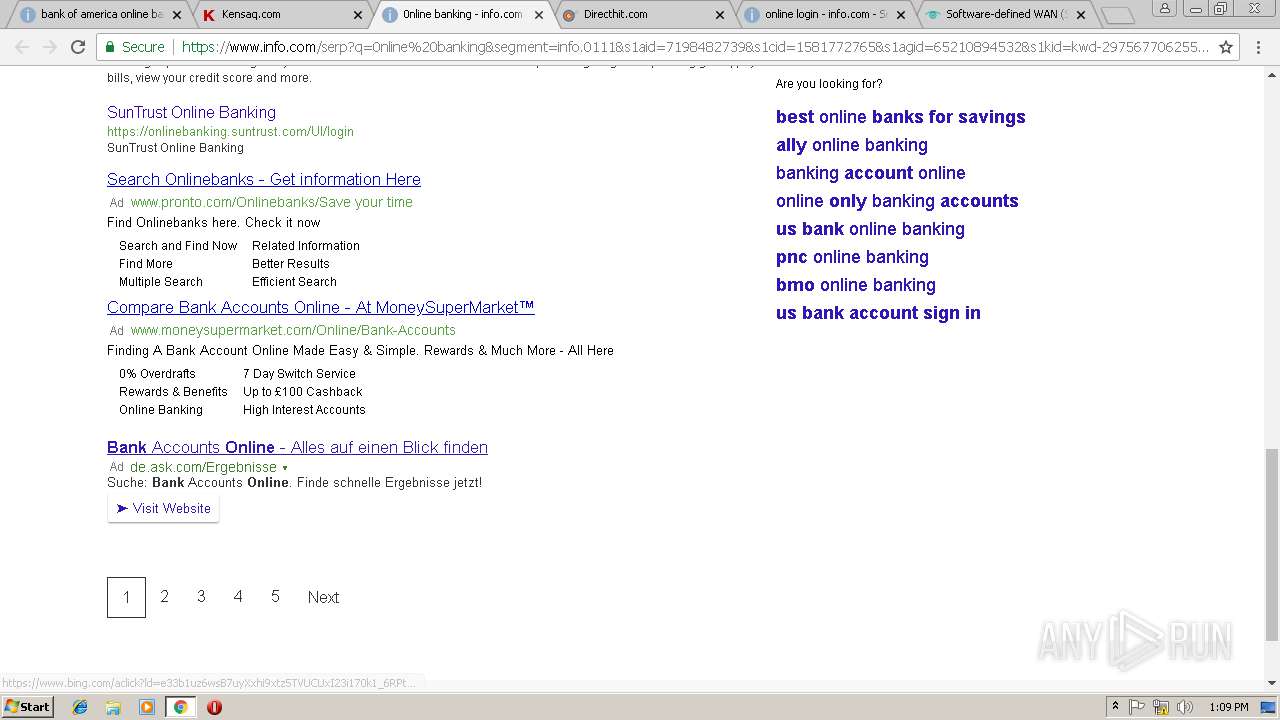Click Next in the pagination
1280x720 pixels.
(x=323, y=597)
